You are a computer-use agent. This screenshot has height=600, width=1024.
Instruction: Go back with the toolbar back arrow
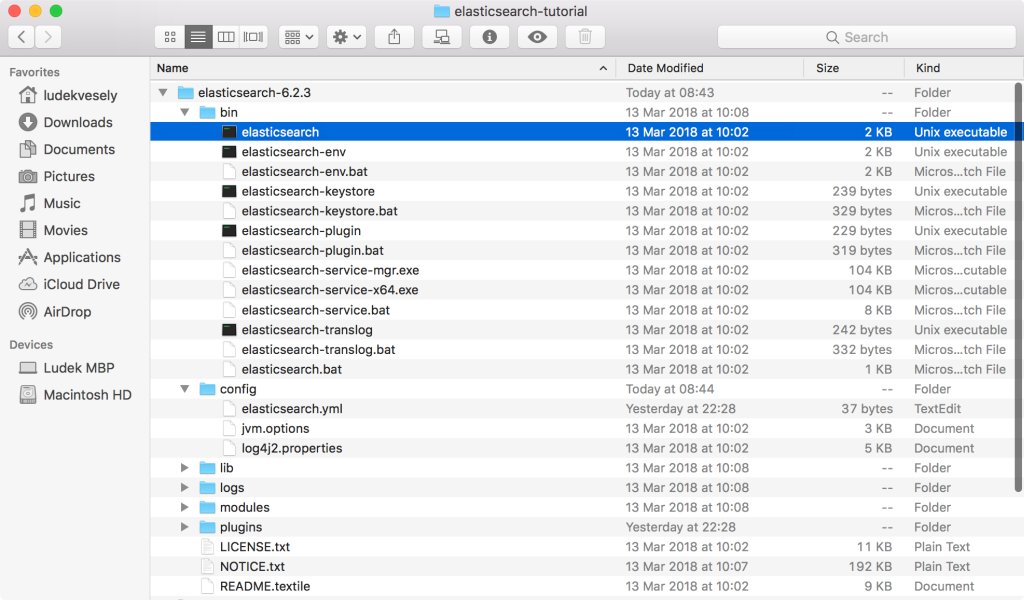22,37
